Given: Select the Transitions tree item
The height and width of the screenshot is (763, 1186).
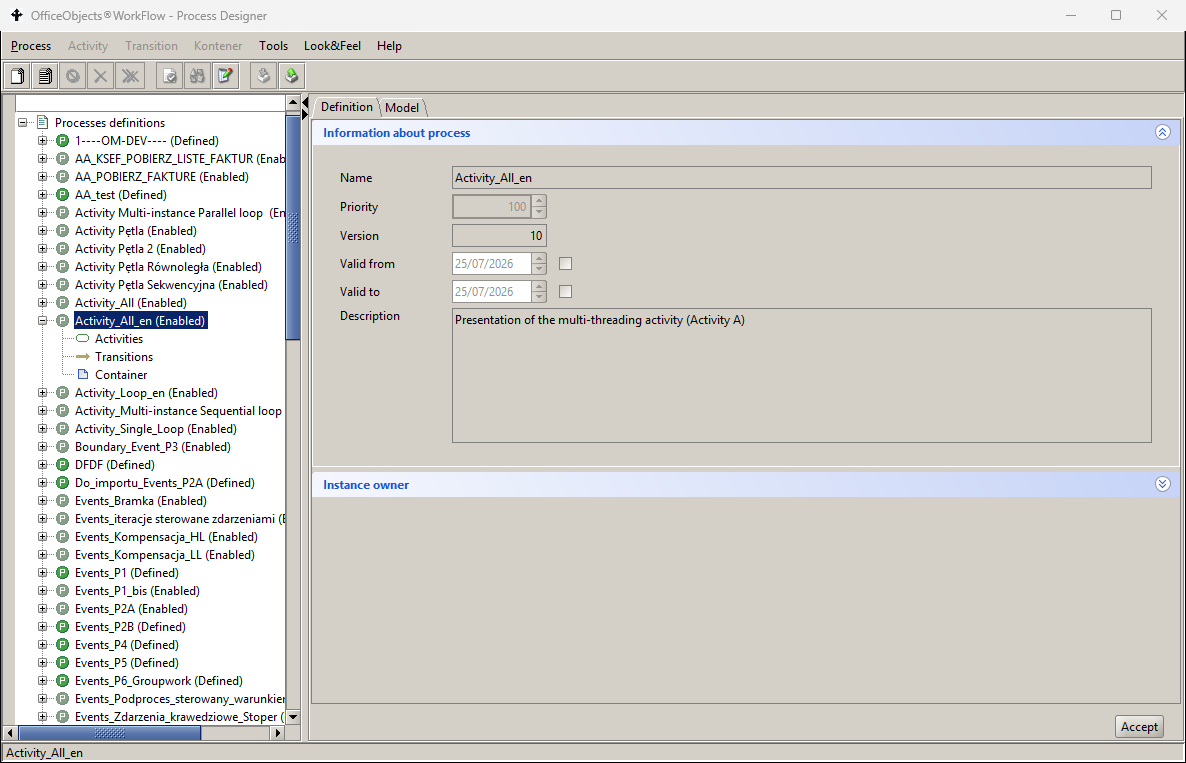Looking at the screenshot, I should pos(124,356).
